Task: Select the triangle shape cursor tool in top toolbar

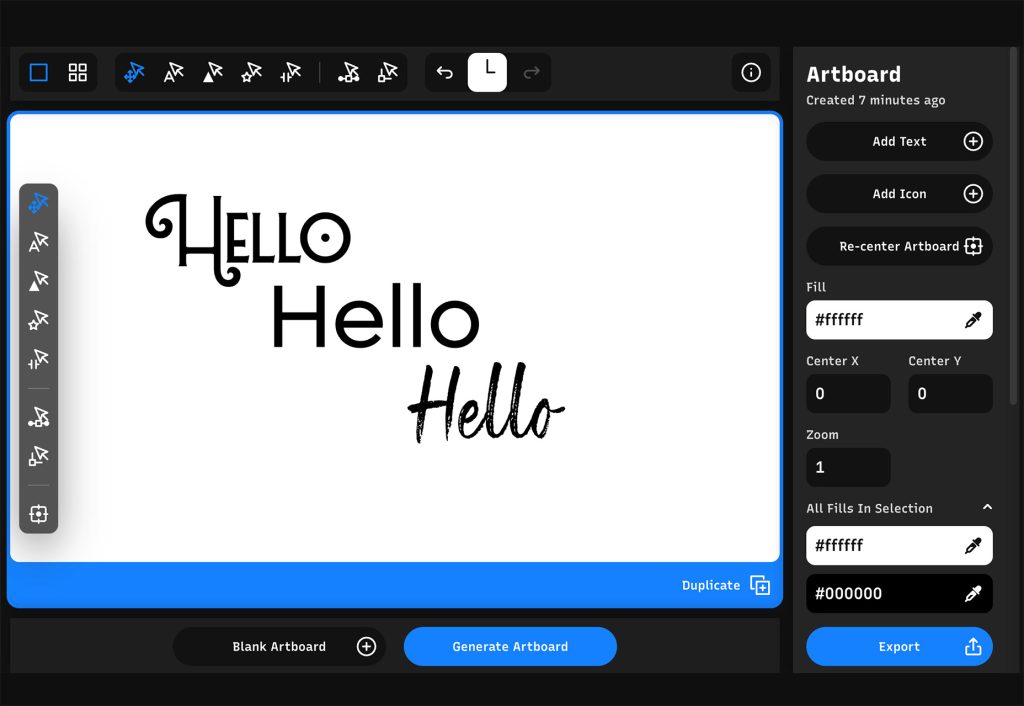Action: point(213,72)
